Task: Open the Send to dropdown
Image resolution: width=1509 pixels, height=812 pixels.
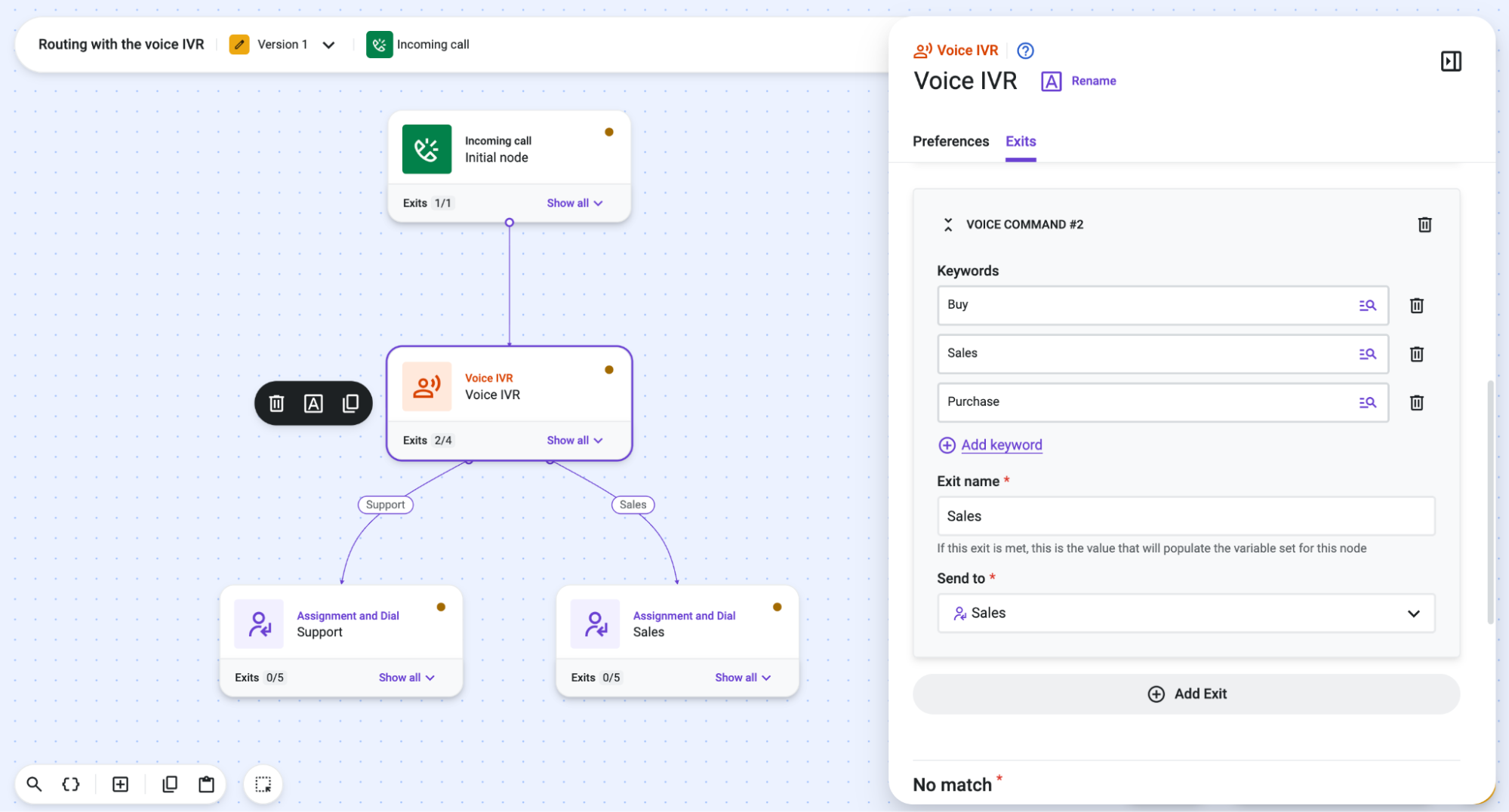Action: 1185,614
